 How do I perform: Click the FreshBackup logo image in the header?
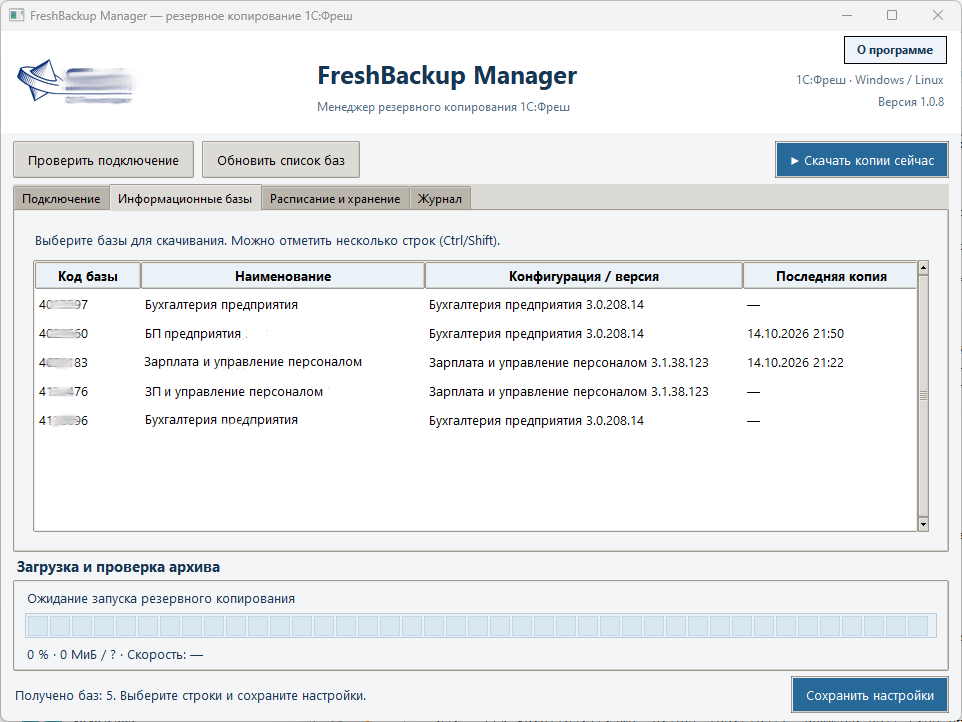tap(76, 82)
